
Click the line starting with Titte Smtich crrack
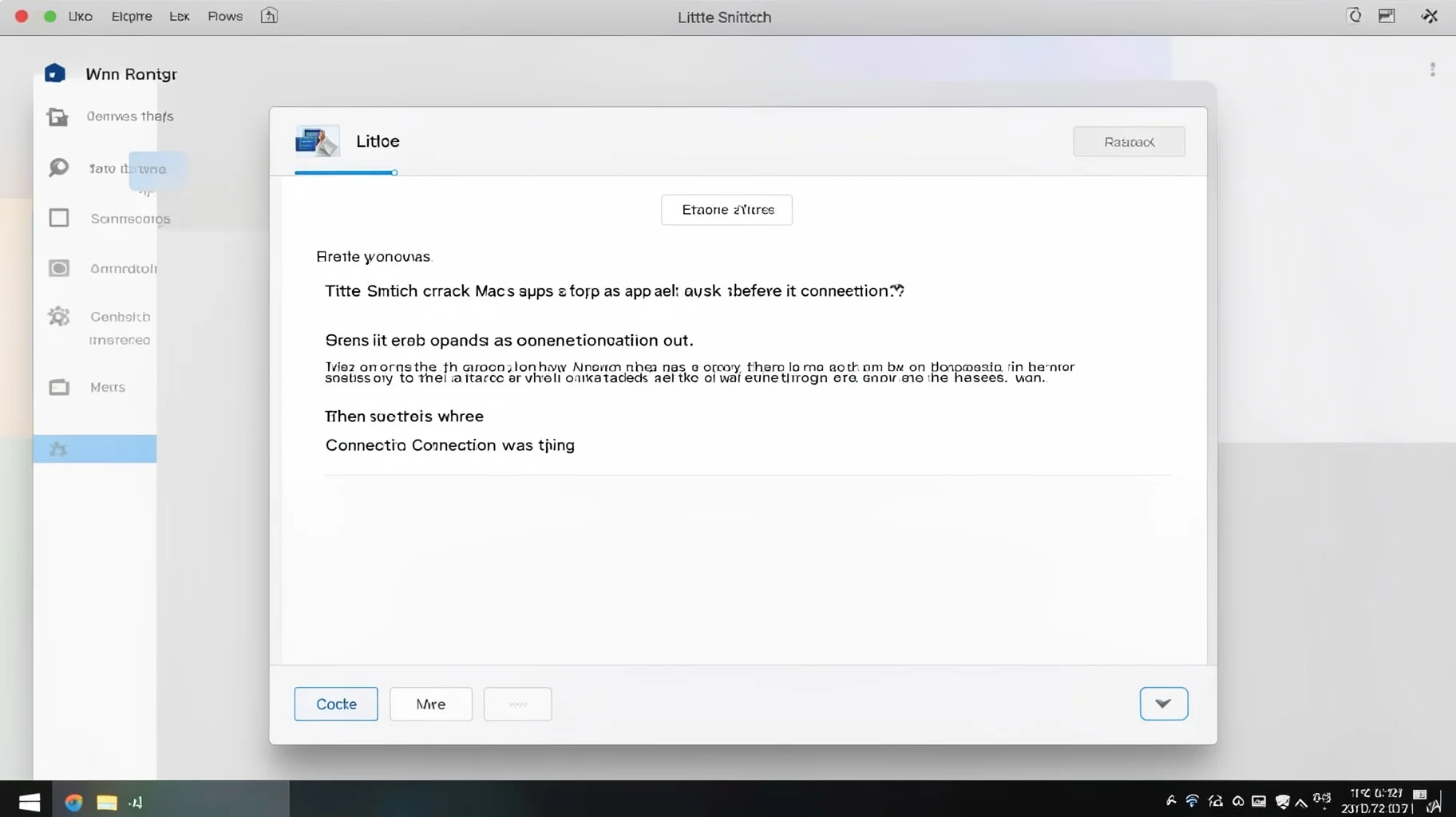pos(615,291)
